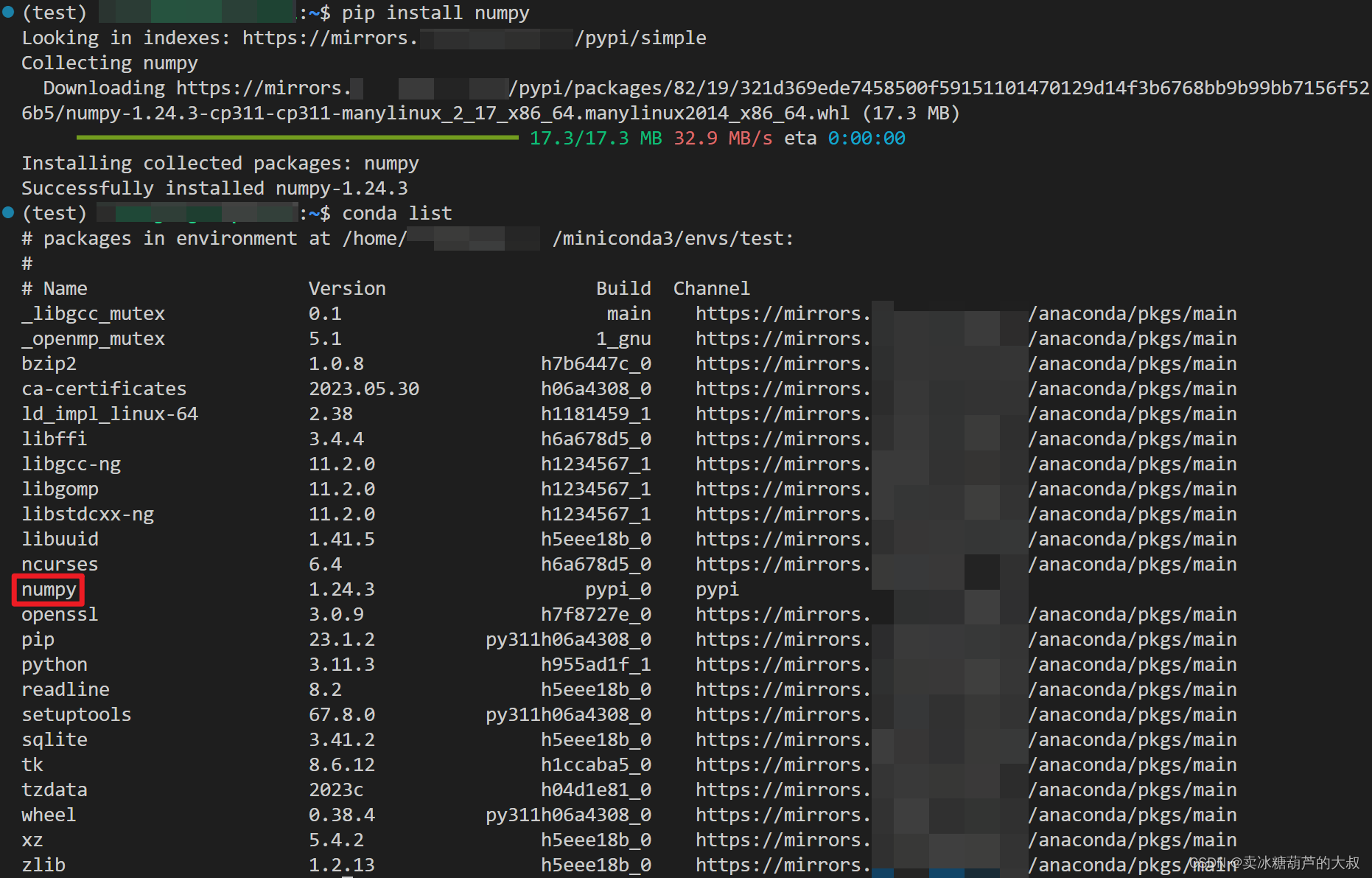Select the 'openssl' package name
1372x878 pixels.
tap(60, 615)
